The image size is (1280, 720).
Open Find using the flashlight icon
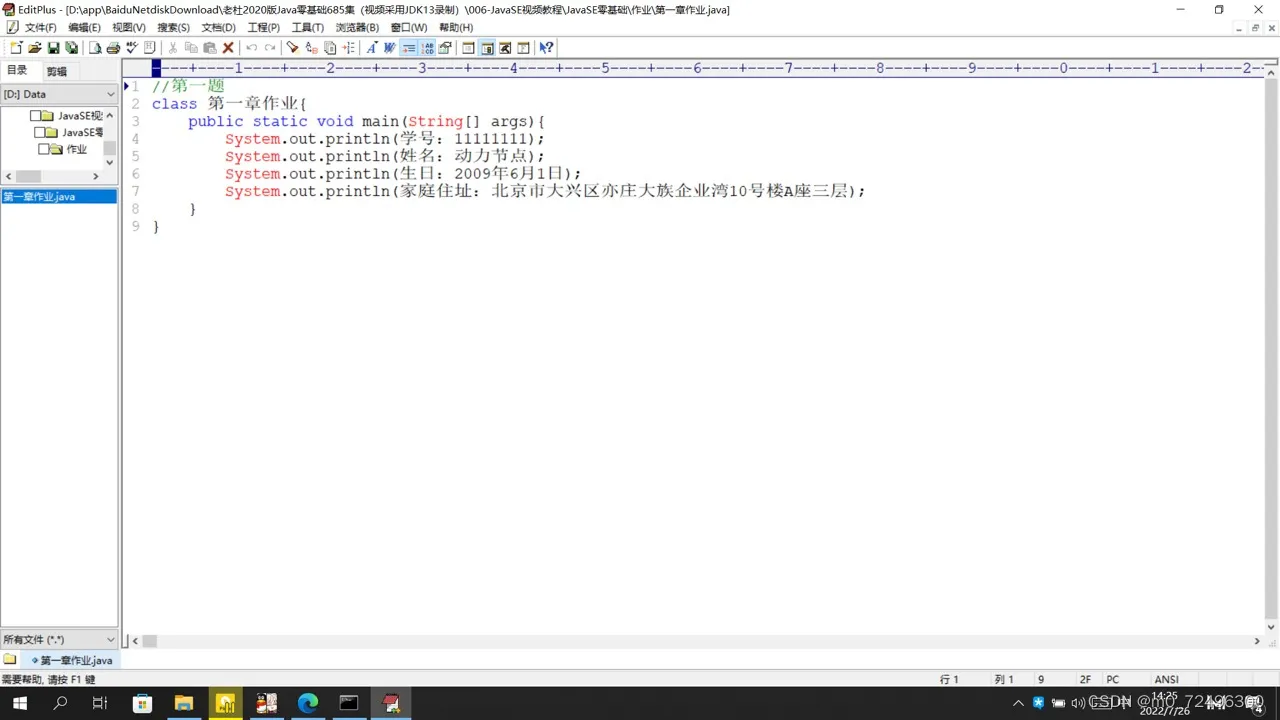[293, 47]
